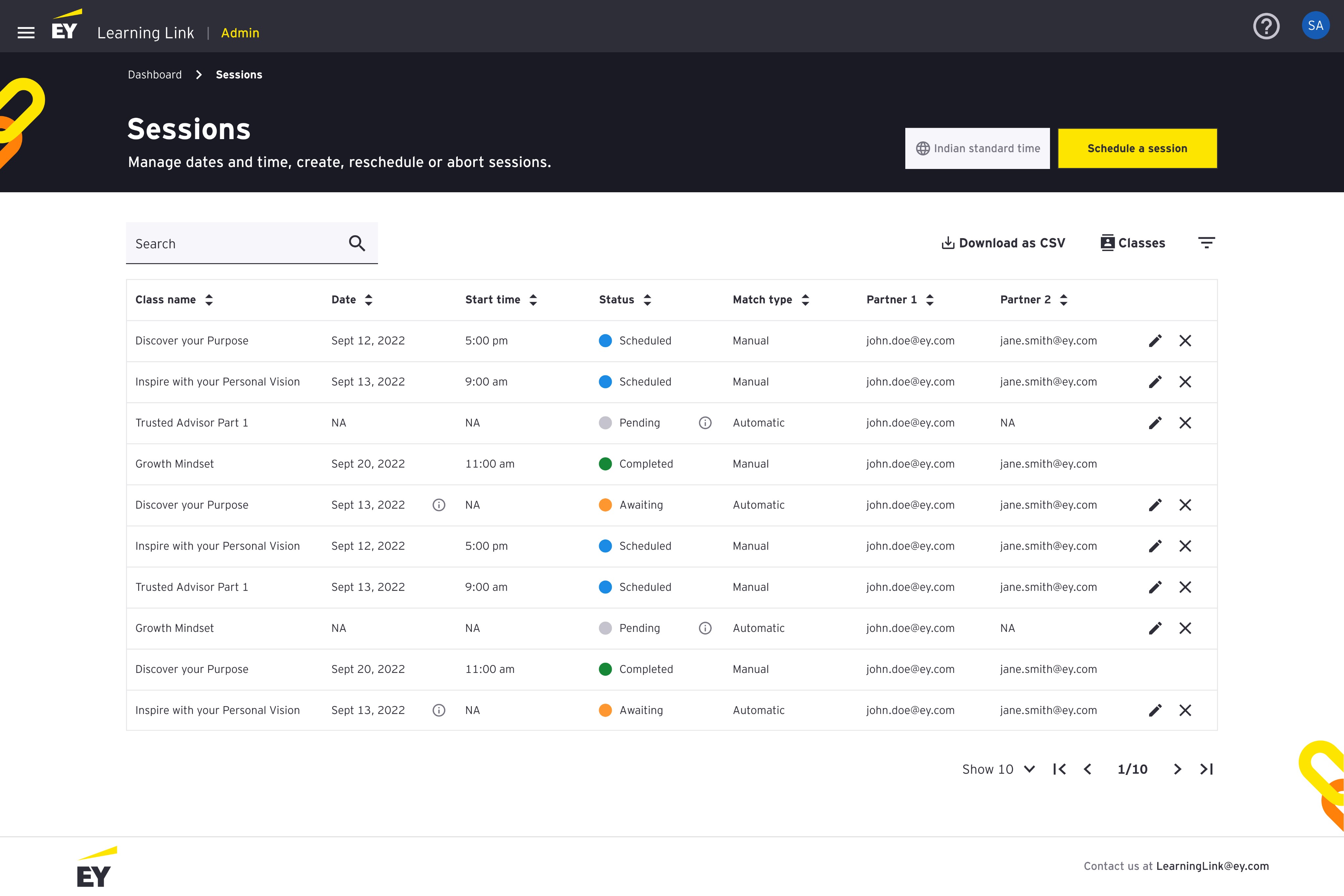
Task: Click info icon beside last Awaiting row date
Action: coord(439,710)
